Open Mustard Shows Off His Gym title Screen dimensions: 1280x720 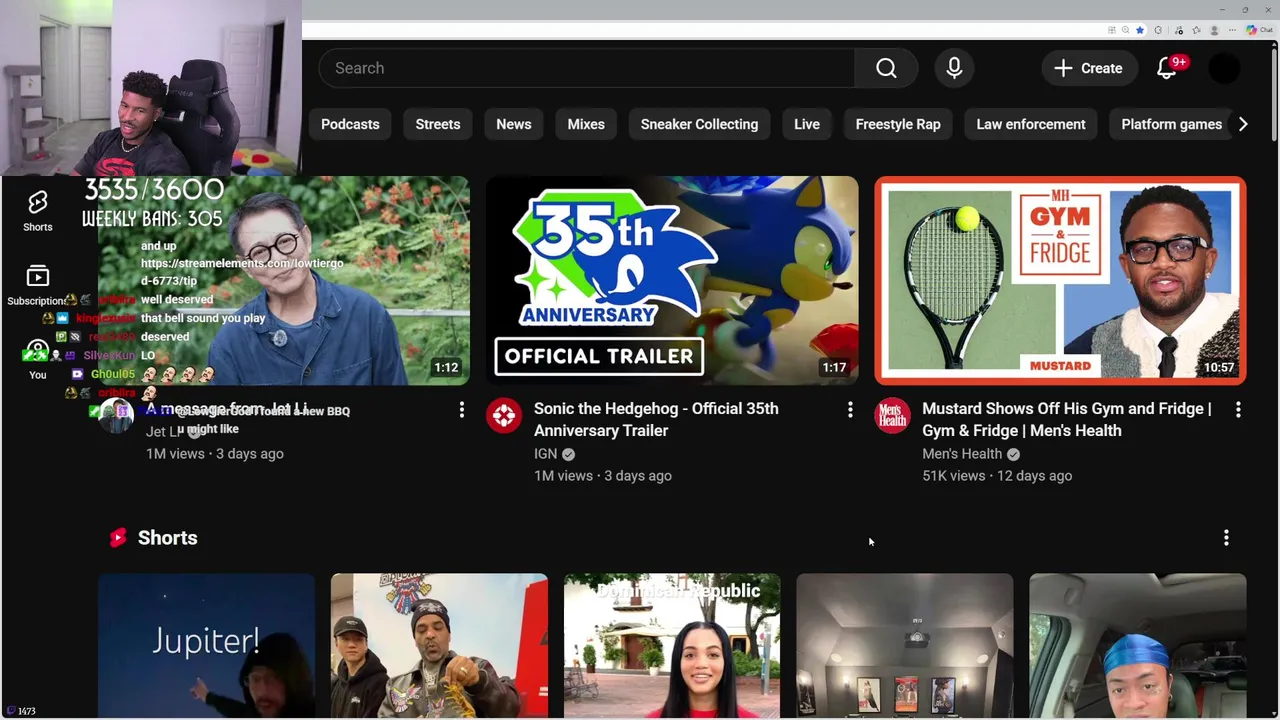pos(1067,419)
